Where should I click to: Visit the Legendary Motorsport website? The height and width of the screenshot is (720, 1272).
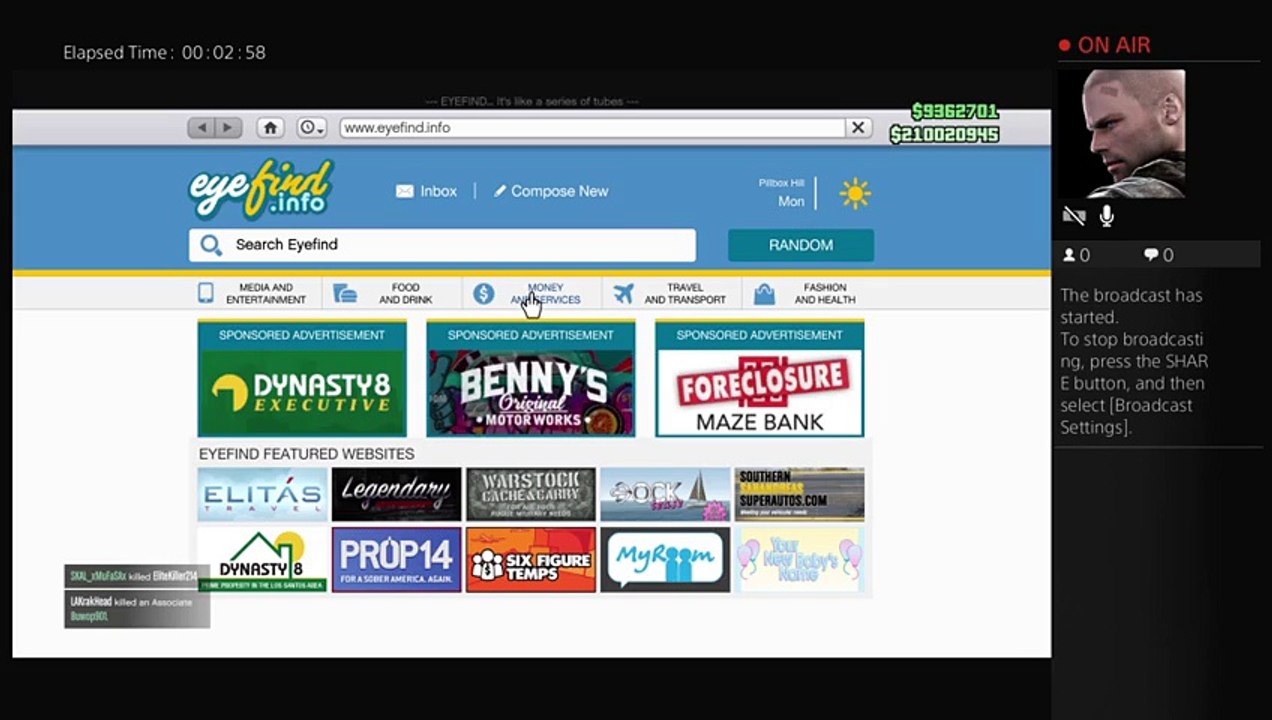(x=397, y=494)
